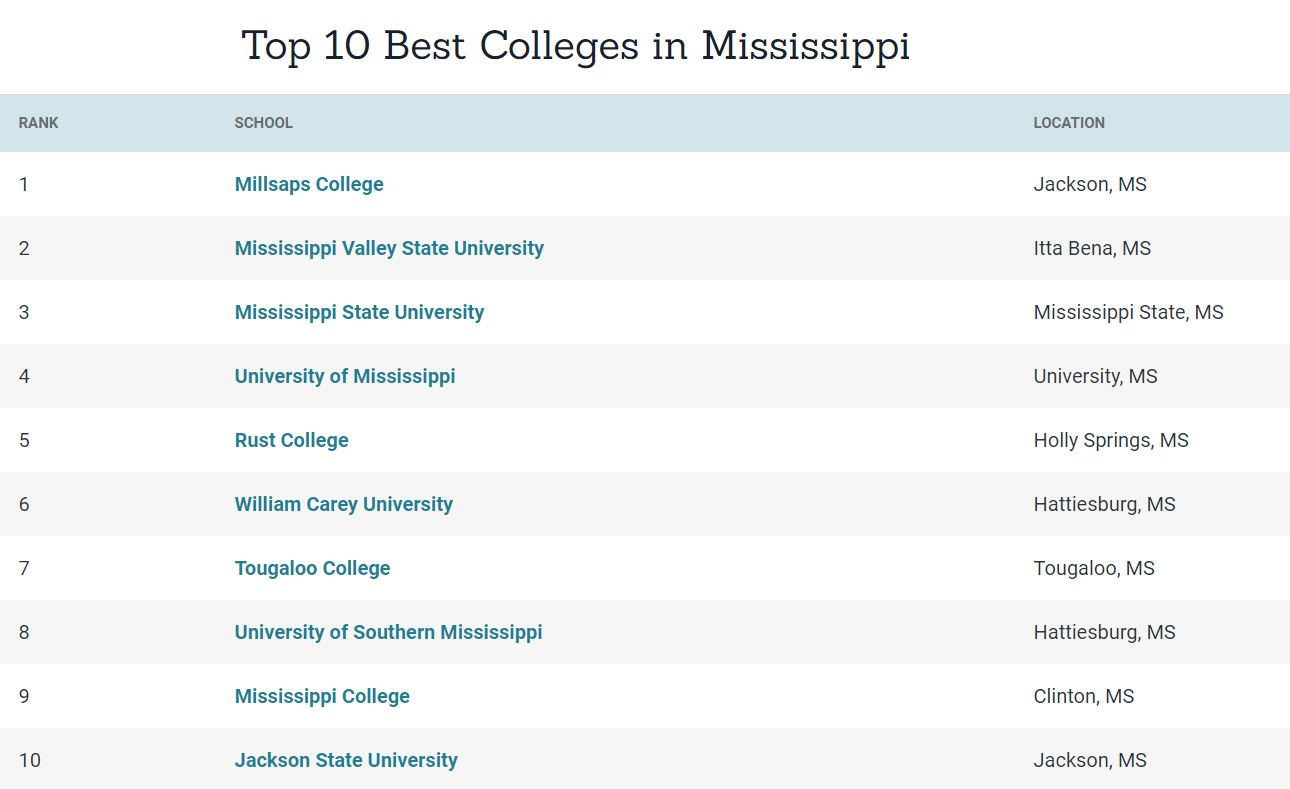Click the Mississippi State, MS location cell
Screen dimensions: 1290x789
[x=1128, y=312]
